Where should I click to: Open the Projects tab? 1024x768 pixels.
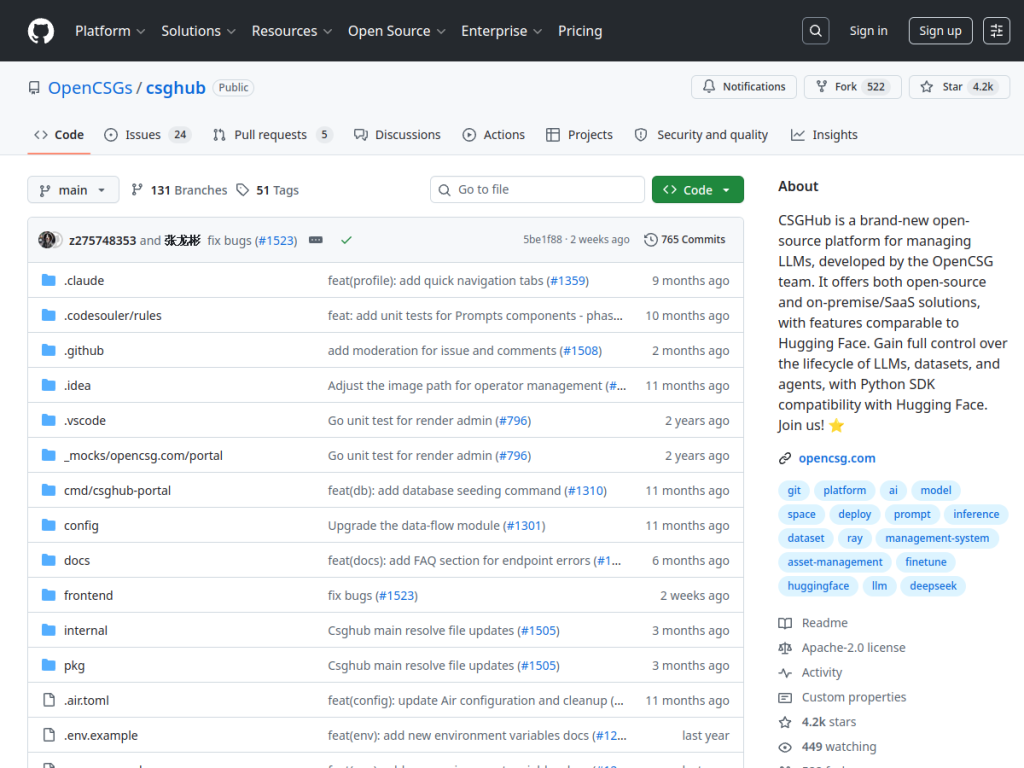(579, 135)
